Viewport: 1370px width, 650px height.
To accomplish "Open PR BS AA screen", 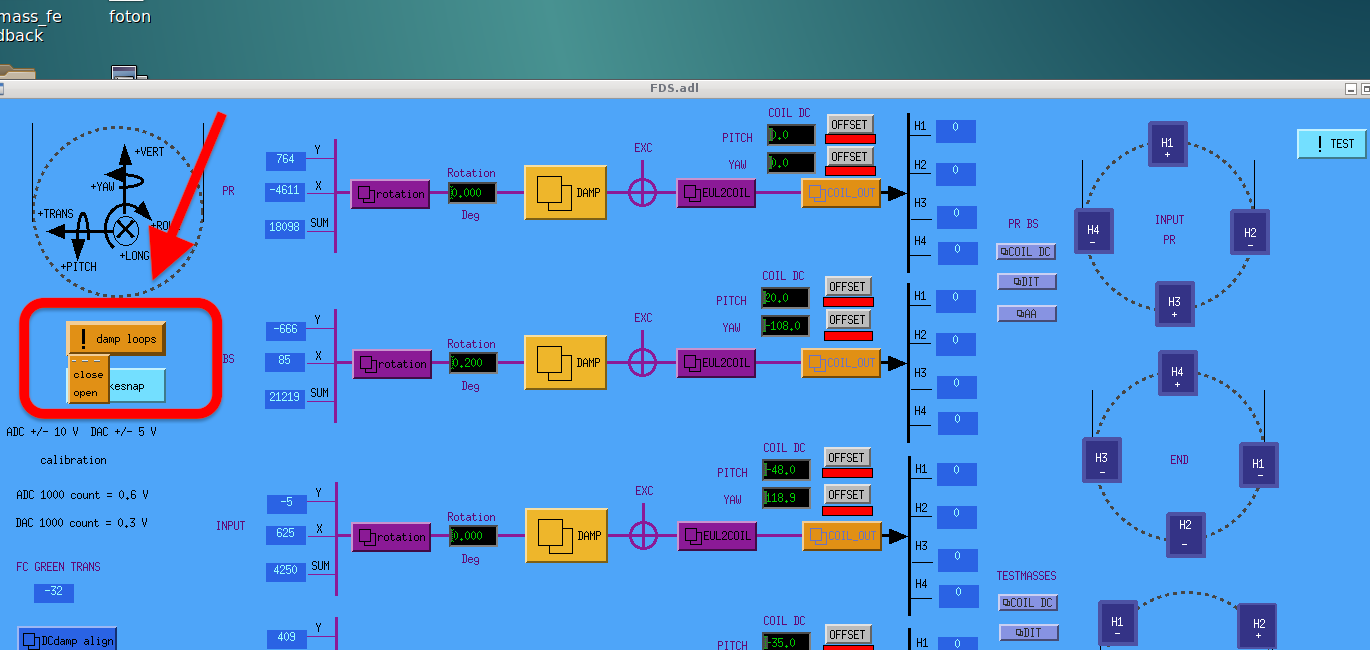I will click(1026, 314).
